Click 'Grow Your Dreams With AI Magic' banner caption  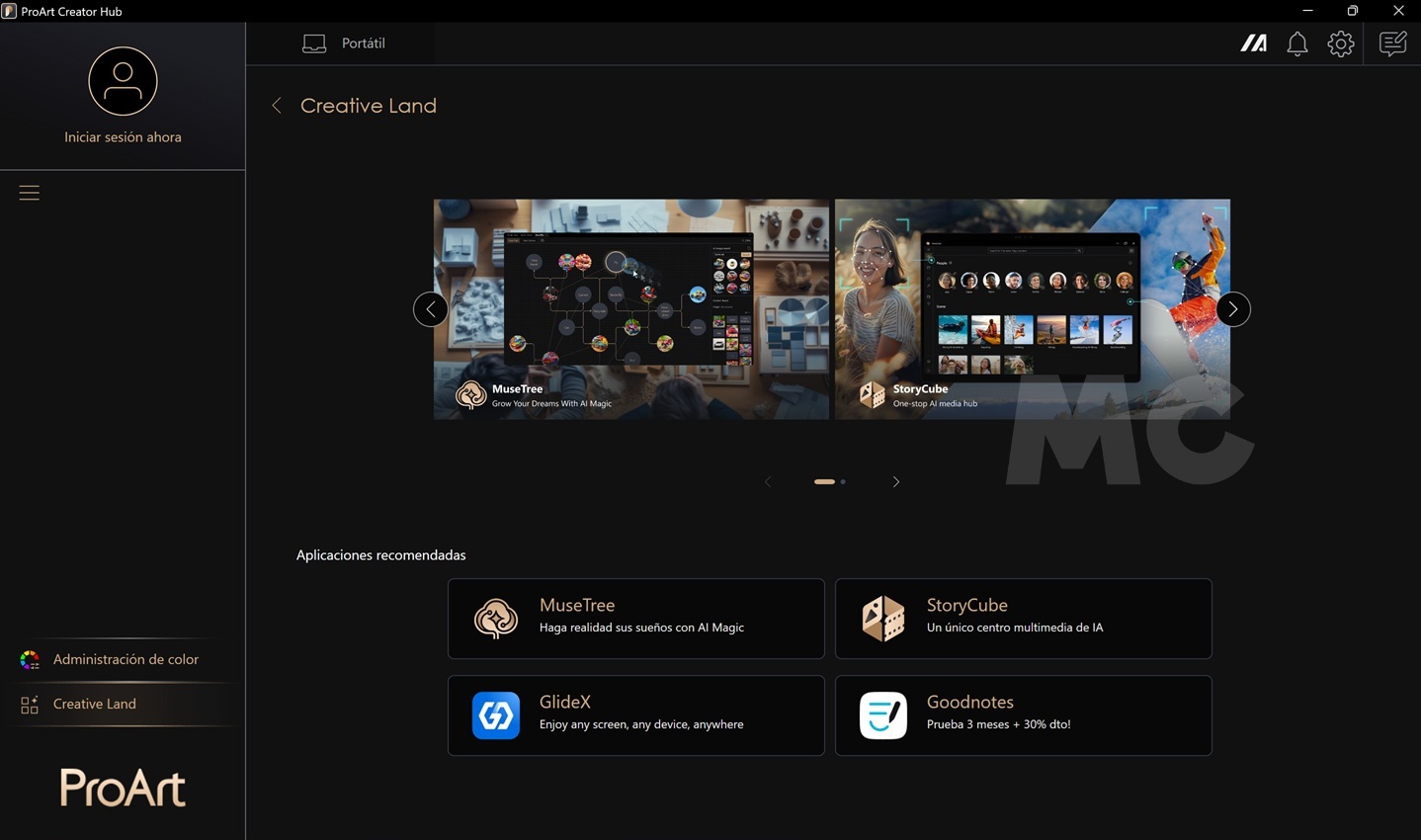click(551, 403)
